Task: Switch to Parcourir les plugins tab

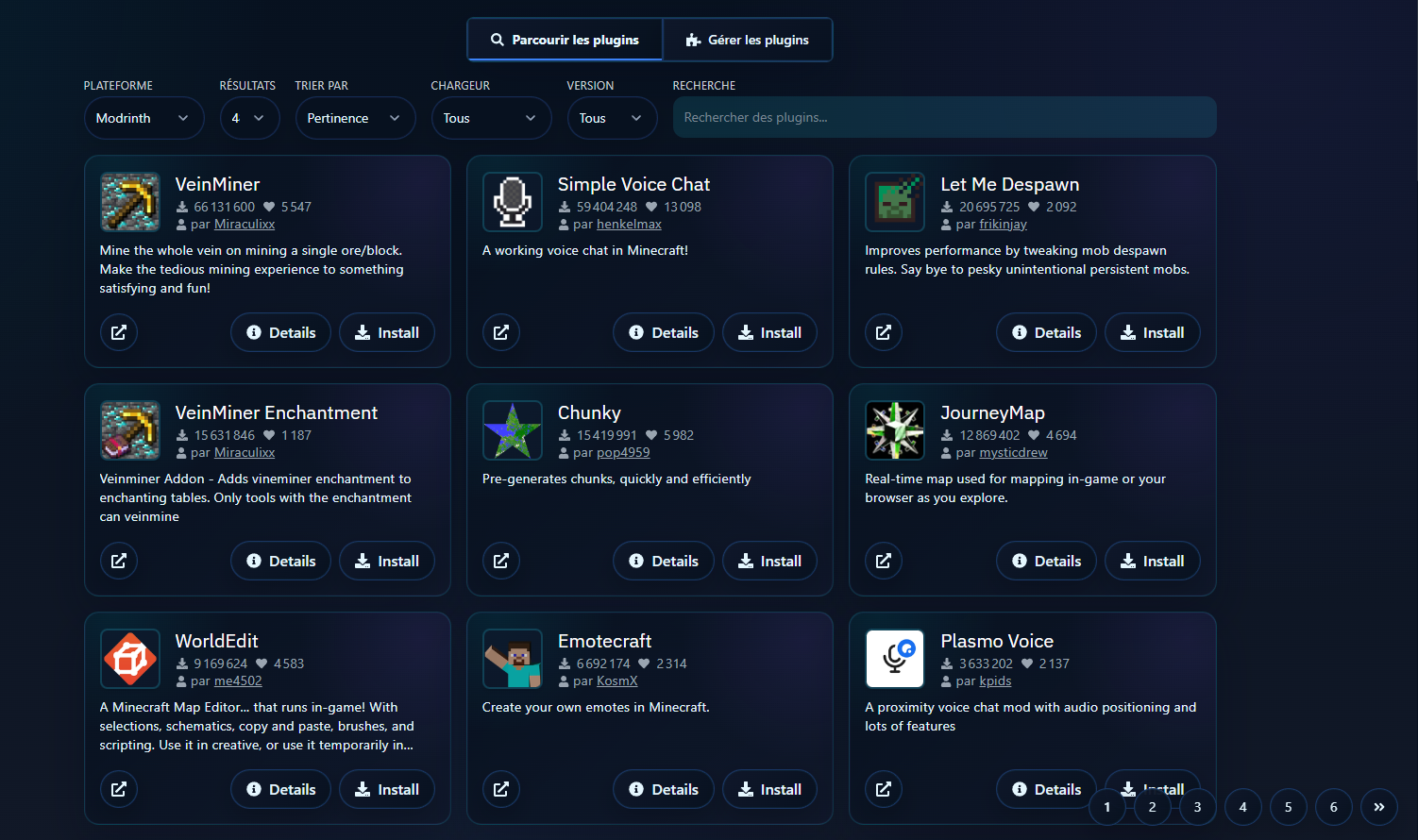Action: coord(565,40)
